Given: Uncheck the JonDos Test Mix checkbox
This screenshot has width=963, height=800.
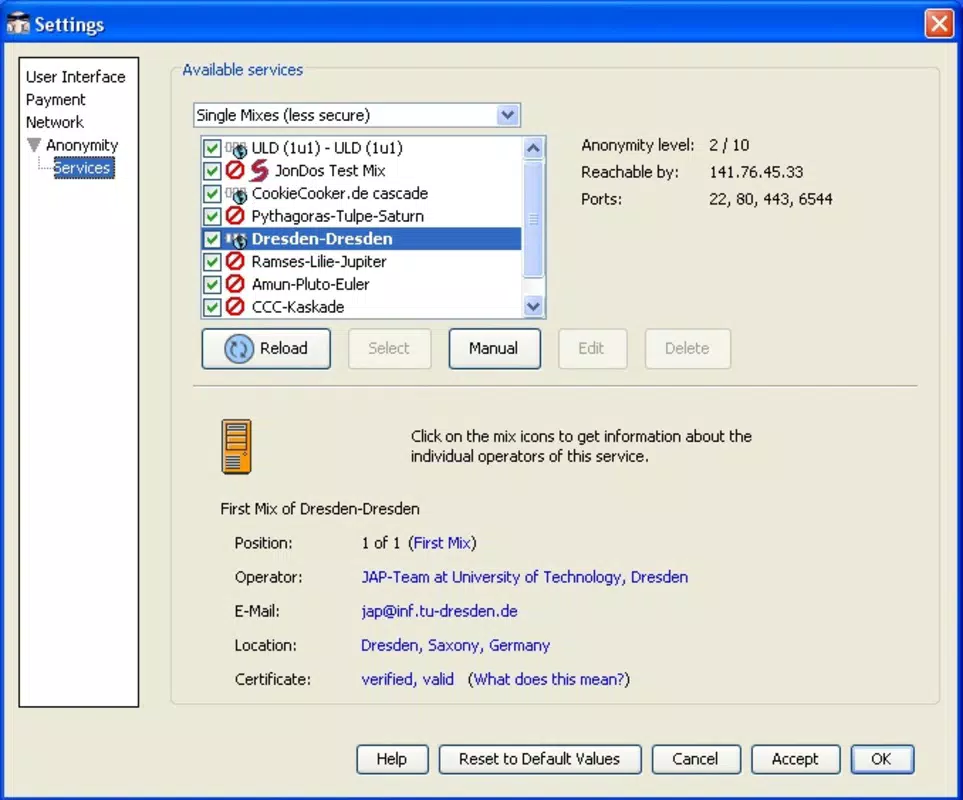Looking at the screenshot, I should (x=212, y=171).
